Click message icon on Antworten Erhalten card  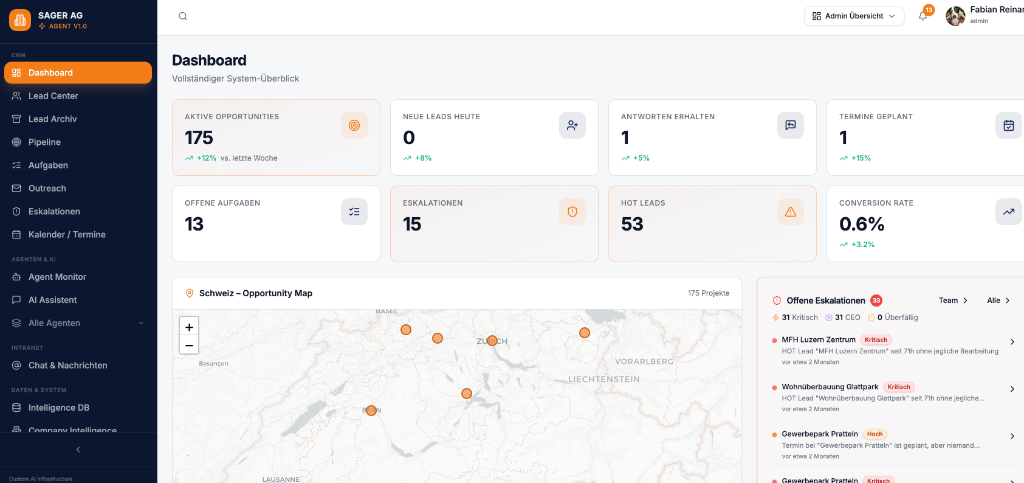click(x=790, y=125)
